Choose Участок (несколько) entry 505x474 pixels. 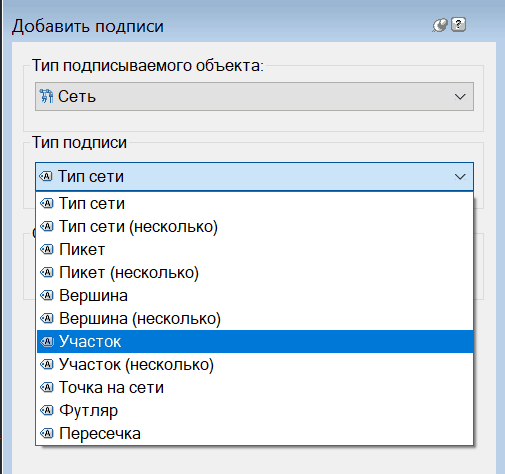coord(255,364)
